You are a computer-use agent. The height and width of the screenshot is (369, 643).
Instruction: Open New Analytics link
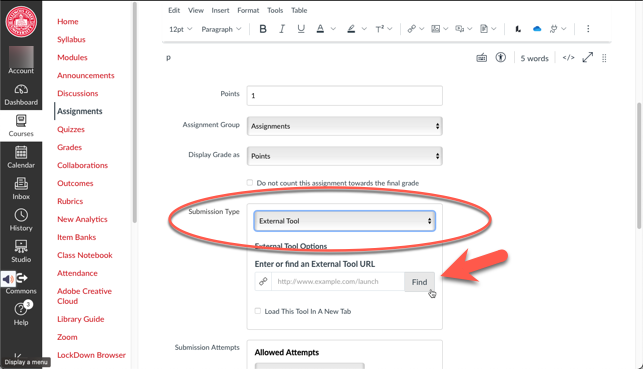pyautogui.click(x=82, y=219)
